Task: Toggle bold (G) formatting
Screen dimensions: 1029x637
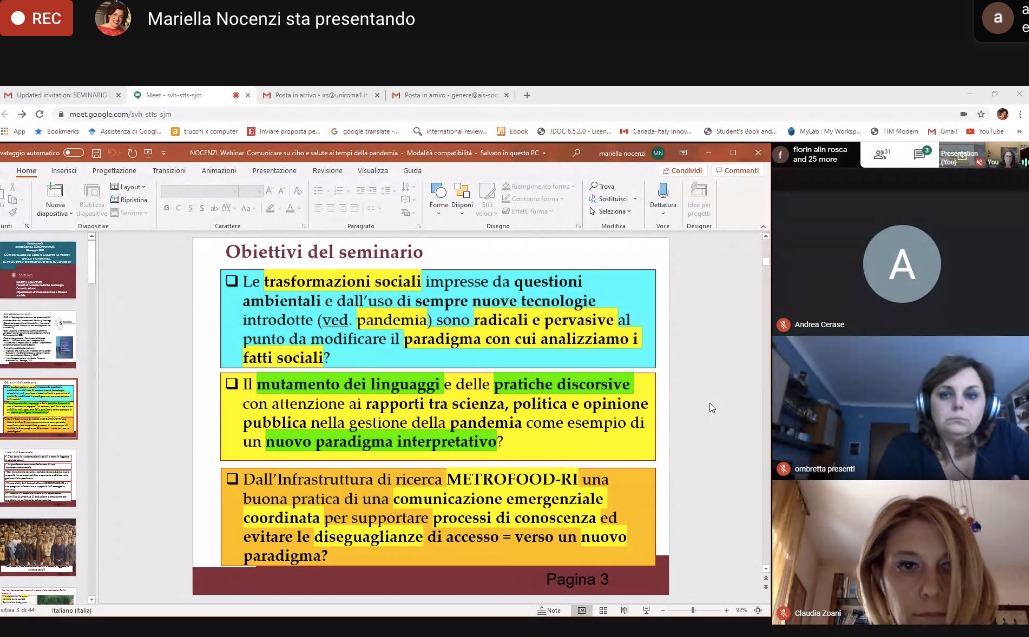Action: coord(167,209)
